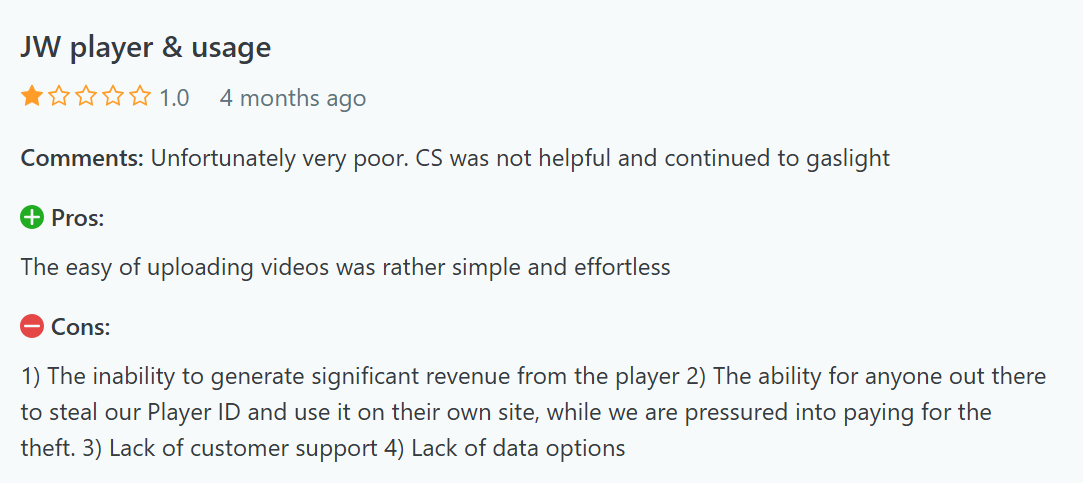Click the word "gaslight" in the comment
Viewport: 1083px width, 483px height.
click(847, 158)
